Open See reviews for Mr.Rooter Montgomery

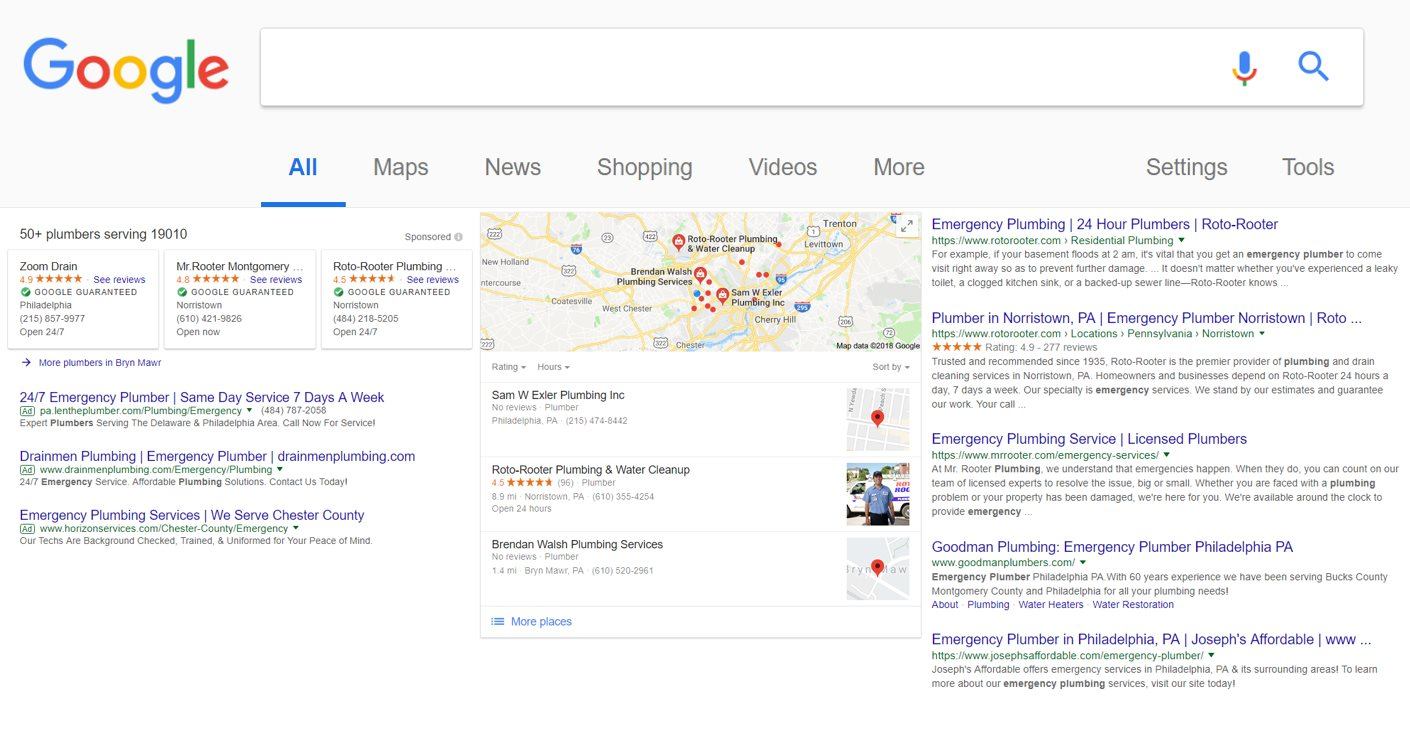pyautogui.click(x=276, y=280)
